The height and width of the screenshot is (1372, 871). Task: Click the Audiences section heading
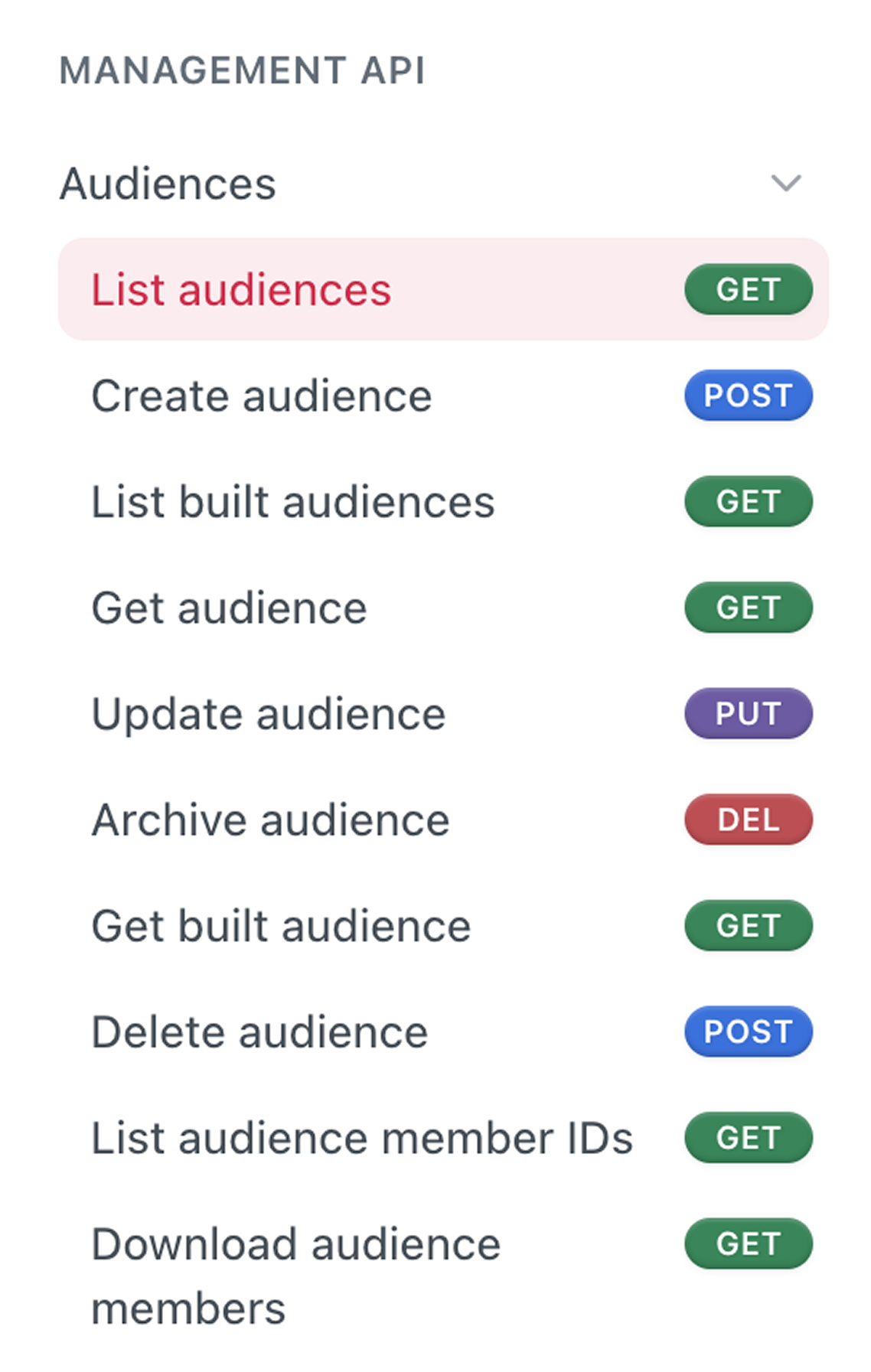click(x=168, y=184)
